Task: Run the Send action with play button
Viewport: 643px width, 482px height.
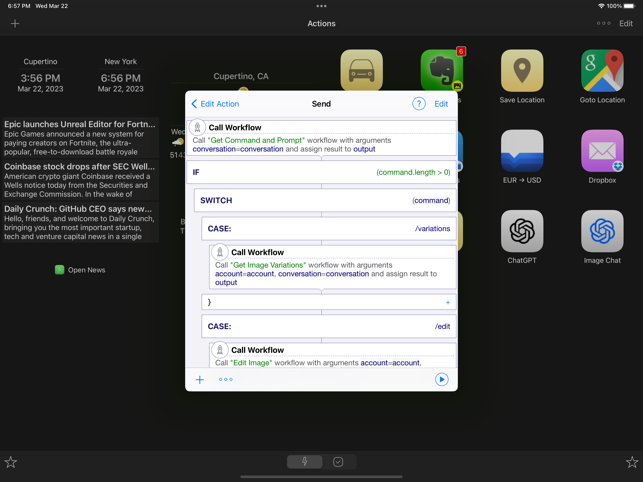Action: 441,379
